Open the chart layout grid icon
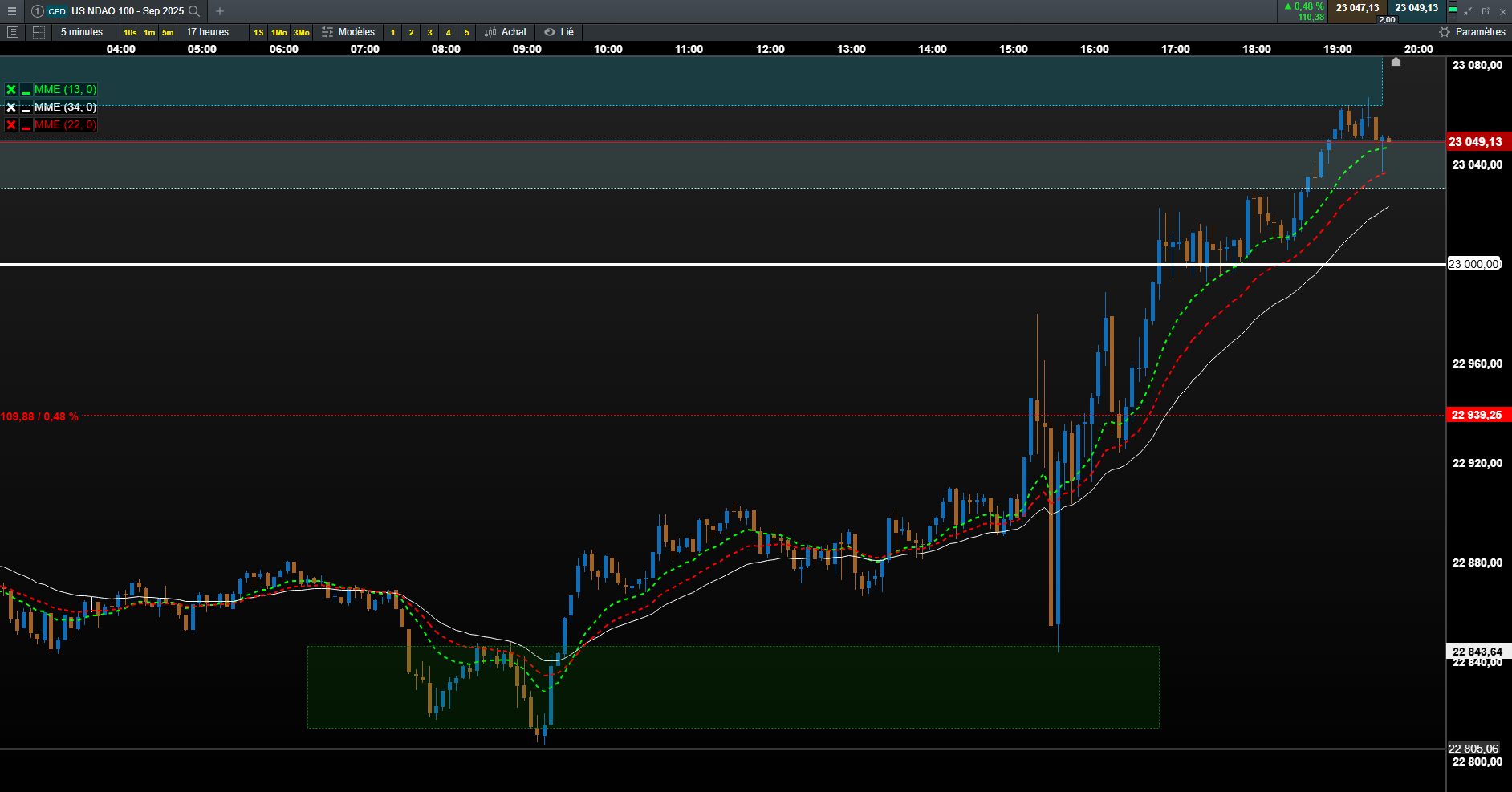 pyautogui.click(x=38, y=32)
